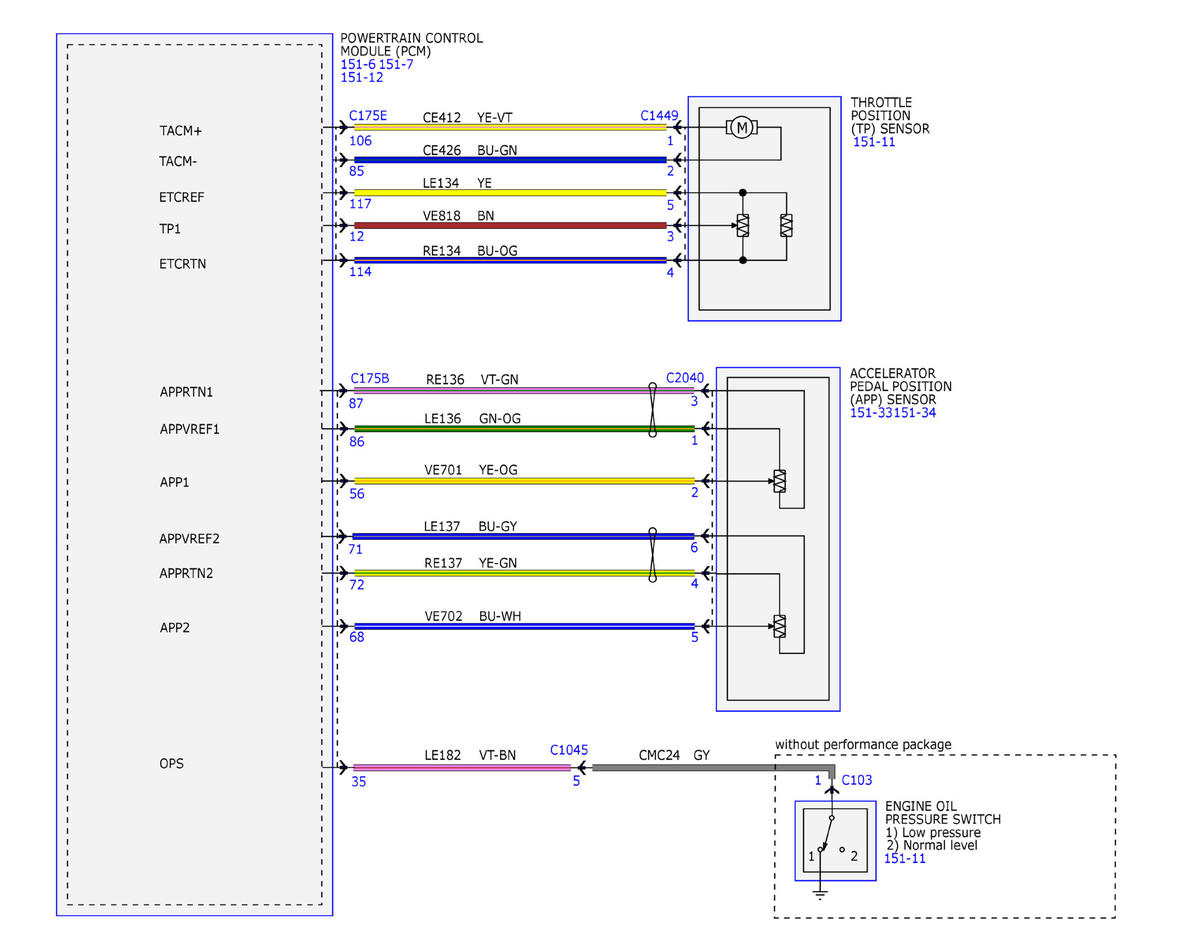Viewport: 1200px width, 927px height.
Task: Click the "APP1" signal label
Action: click(174, 482)
